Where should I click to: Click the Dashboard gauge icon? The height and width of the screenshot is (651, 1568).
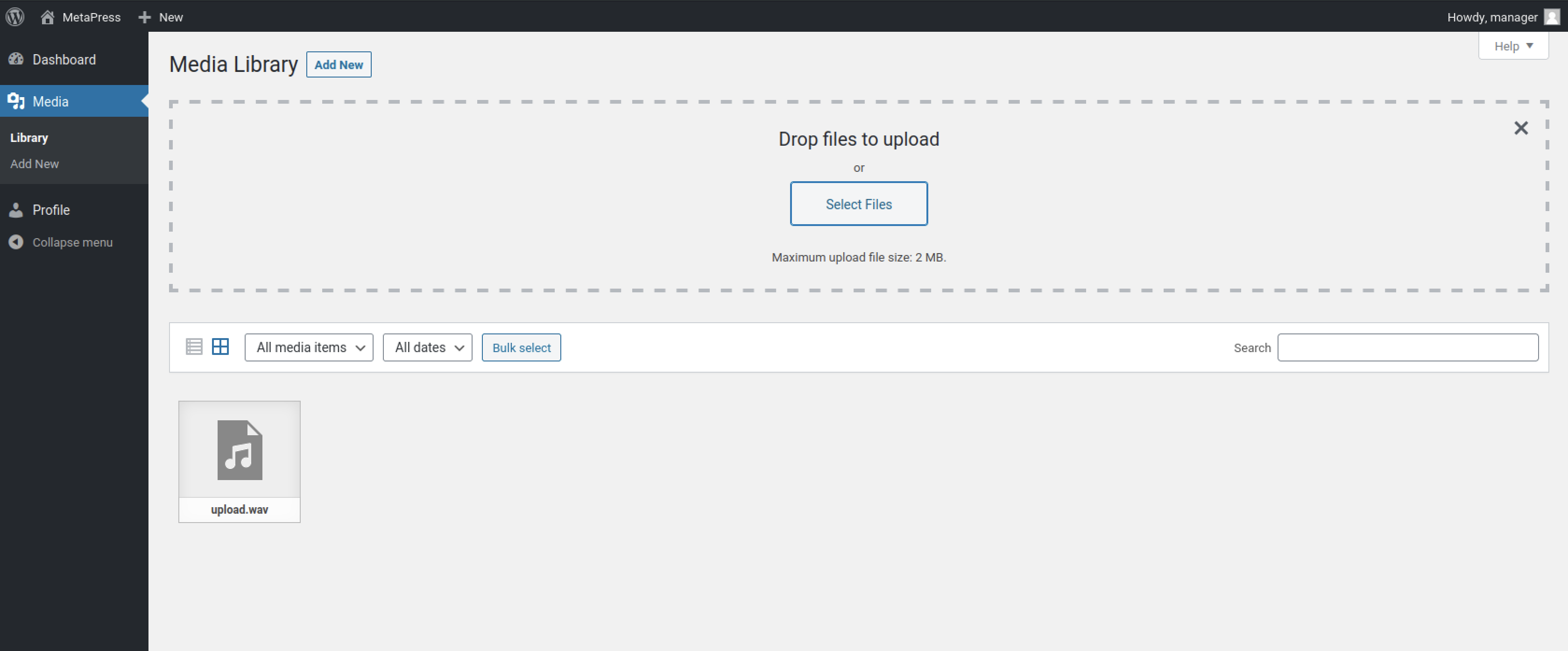click(16, 59)
